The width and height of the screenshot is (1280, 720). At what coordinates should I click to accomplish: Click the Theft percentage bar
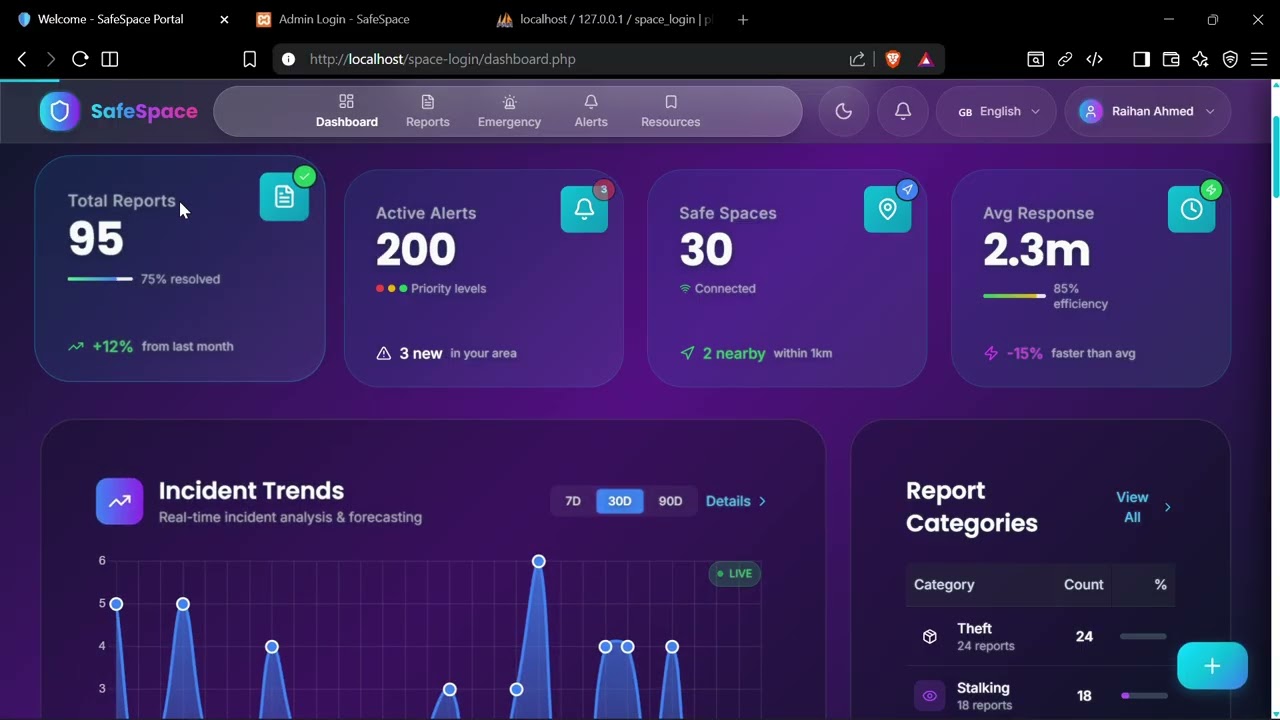point(1143,636)
